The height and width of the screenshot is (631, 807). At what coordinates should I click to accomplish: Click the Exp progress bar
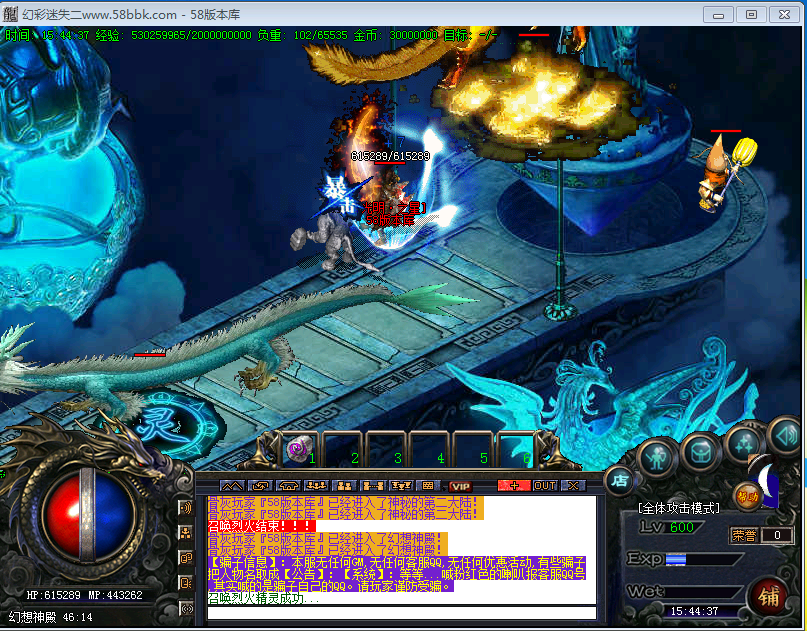pos(705,559)
